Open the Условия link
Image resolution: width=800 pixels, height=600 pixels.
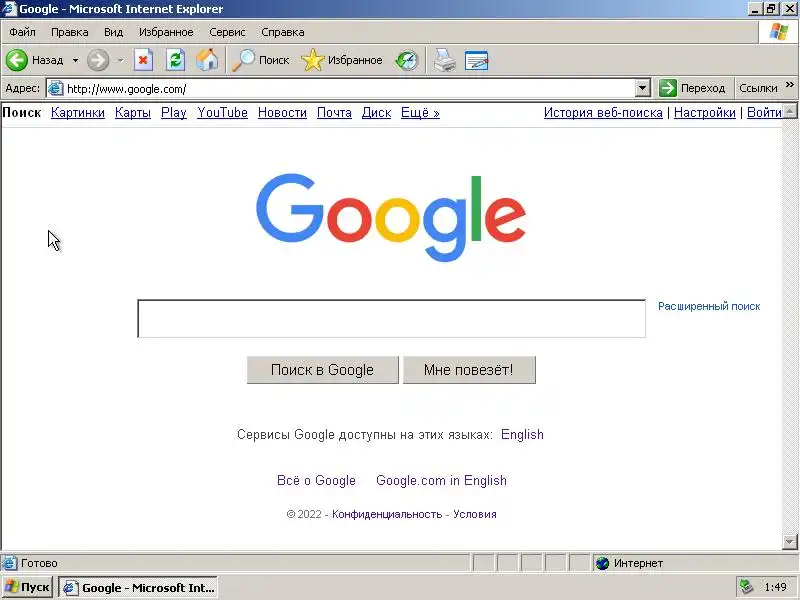pyautogui.click(x=474, y=514)
